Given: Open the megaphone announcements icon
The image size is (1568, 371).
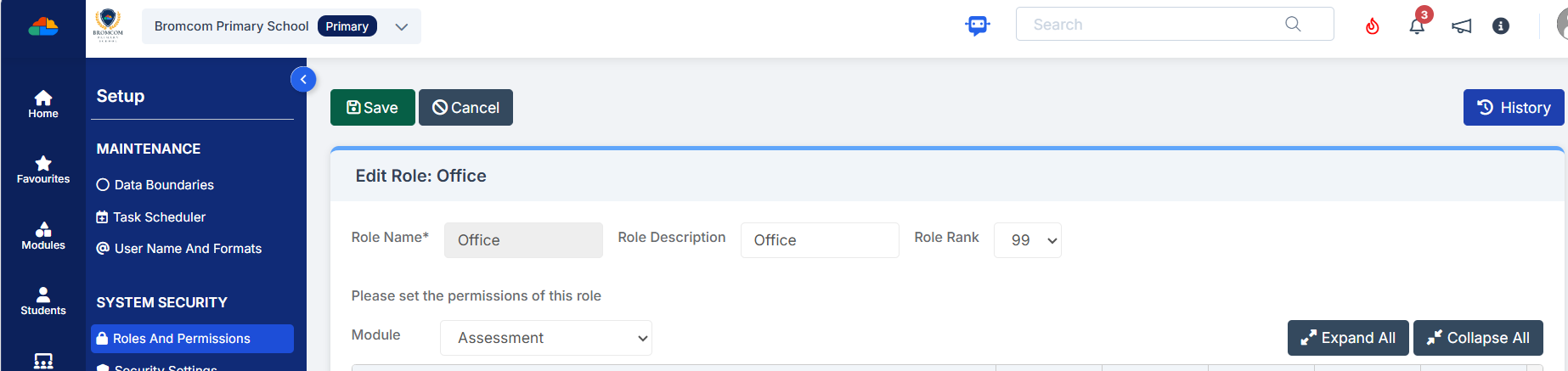Looking at the screenshot, I should click(x=1461, y=26).
